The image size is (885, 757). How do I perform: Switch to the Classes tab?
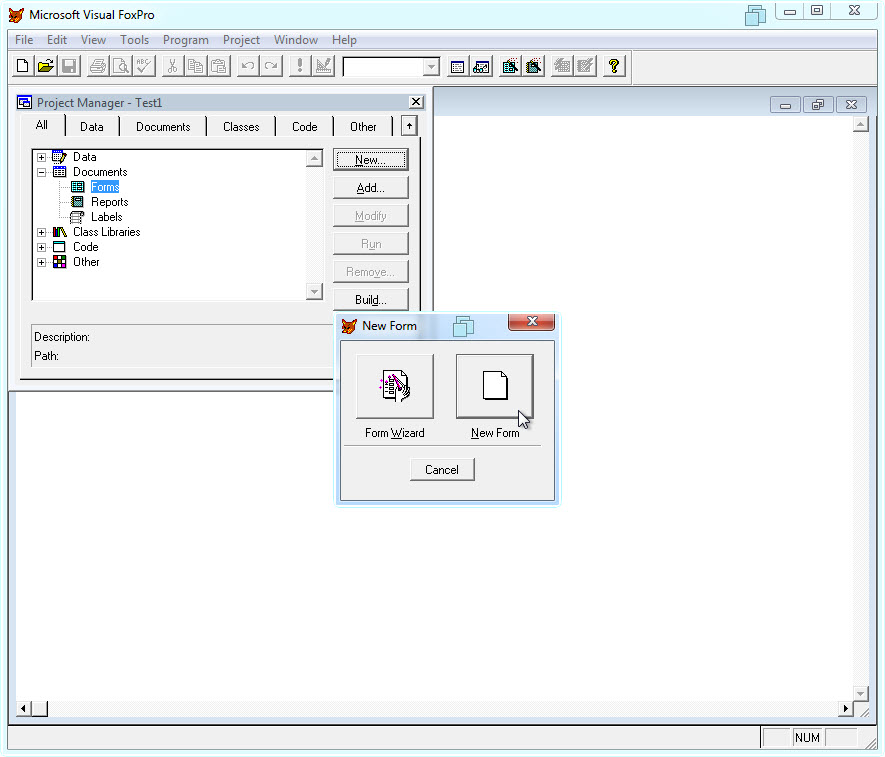(241, 127)
